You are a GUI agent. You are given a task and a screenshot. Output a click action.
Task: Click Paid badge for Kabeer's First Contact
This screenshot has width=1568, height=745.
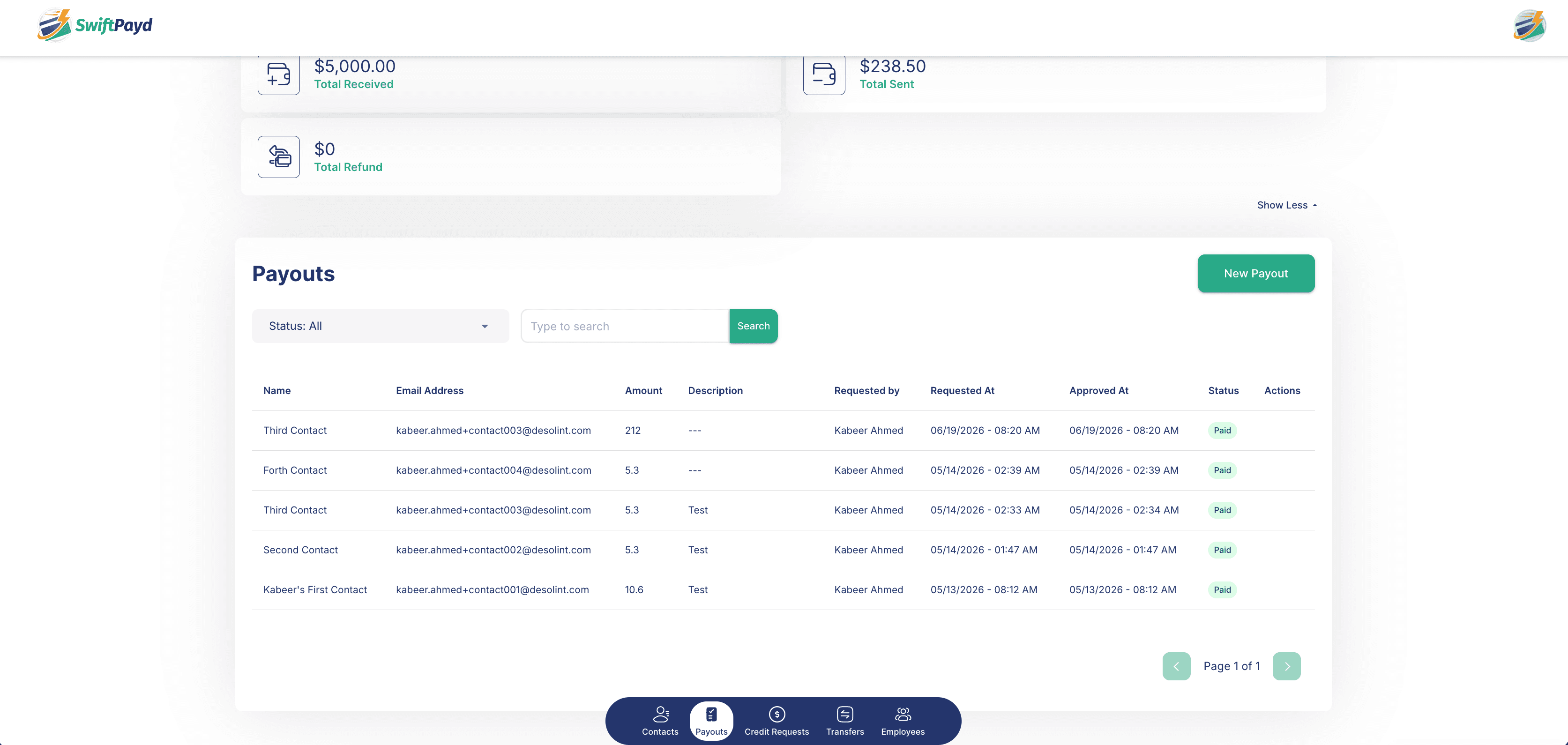(1222, 590)
